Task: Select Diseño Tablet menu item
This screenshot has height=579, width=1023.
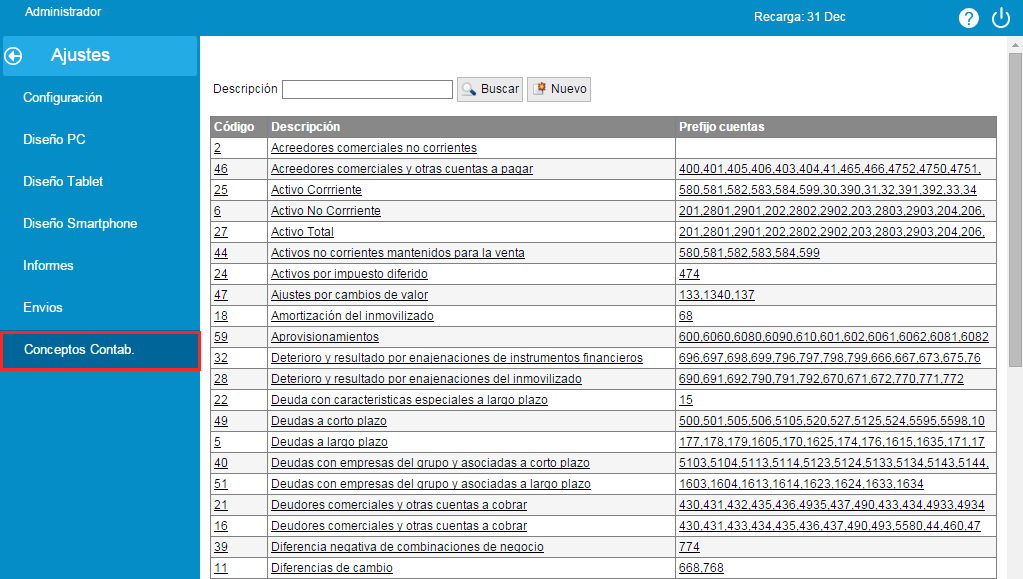Action: click(63, 182)
